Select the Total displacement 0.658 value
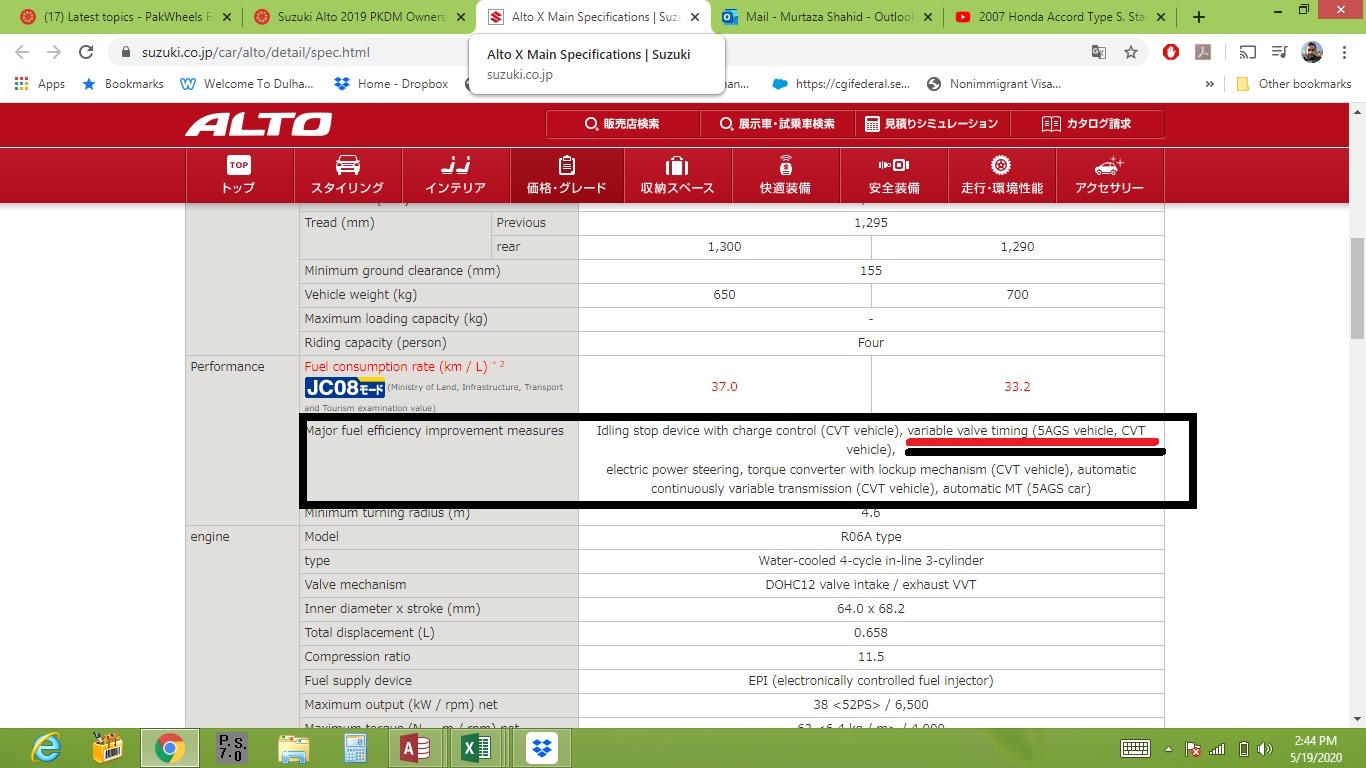This screenshot has height=768, width=1366. 871,633
